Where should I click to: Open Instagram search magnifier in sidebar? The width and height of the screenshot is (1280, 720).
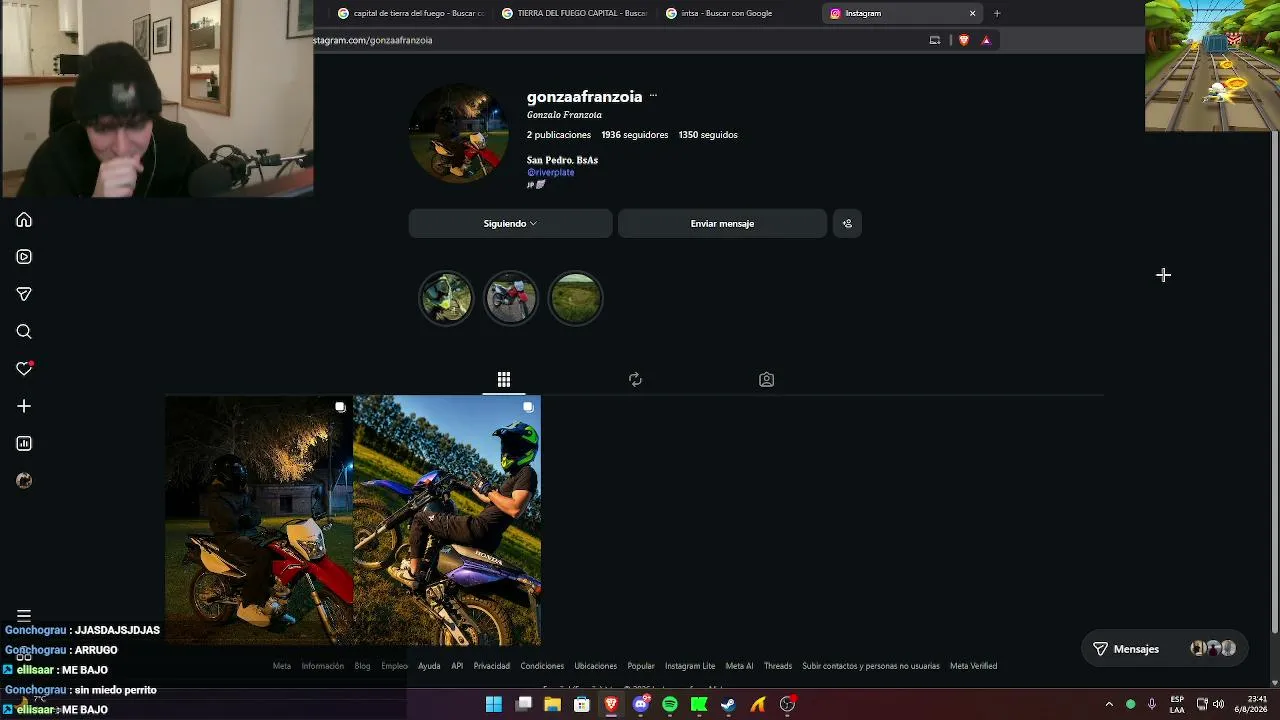click(24, 332)
